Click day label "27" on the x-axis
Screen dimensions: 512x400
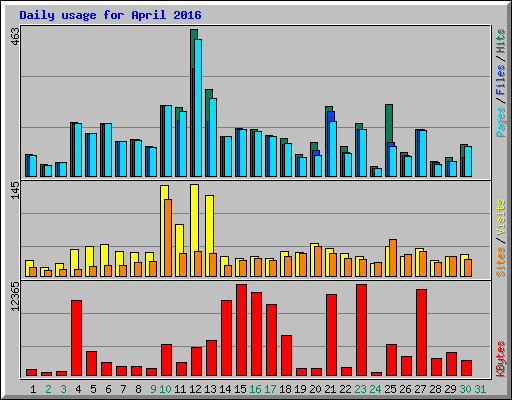click(x=420, y=389)
